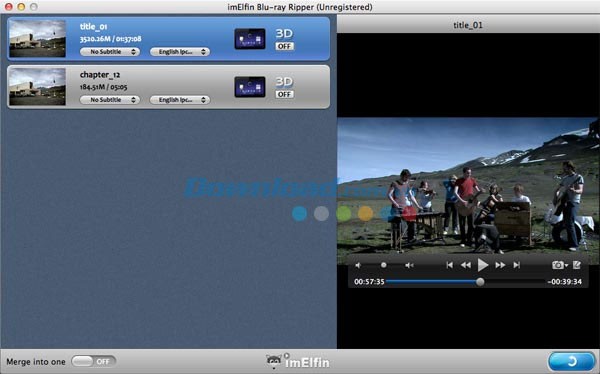Open the edit video icon

click(577, 265)
